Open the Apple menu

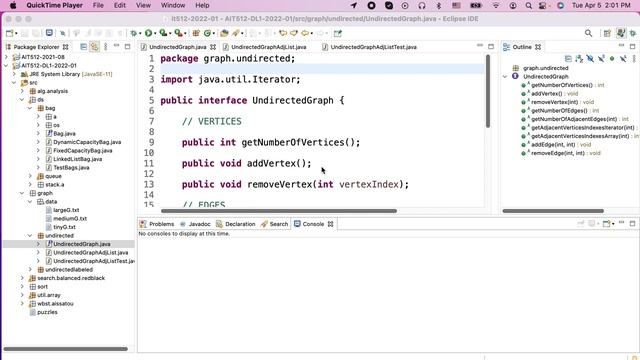click(x=13, y=5)
